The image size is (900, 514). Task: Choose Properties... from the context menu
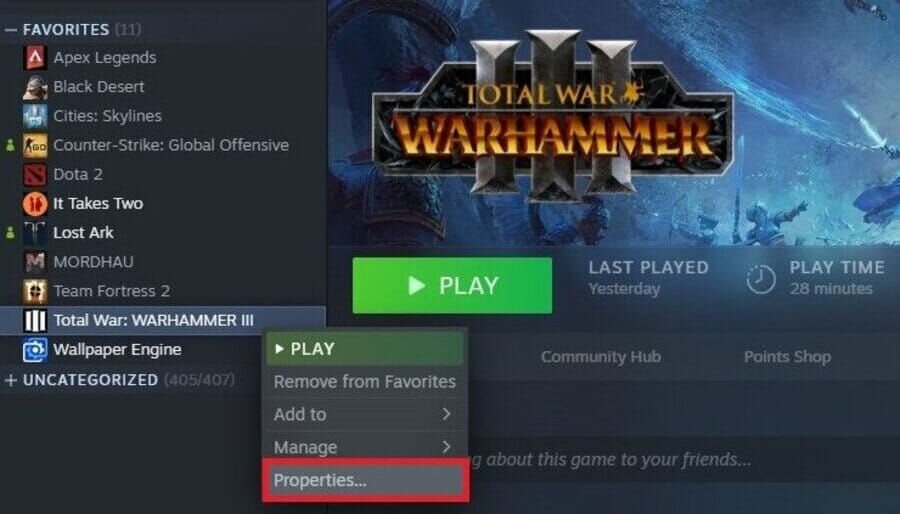pos(365,480)
